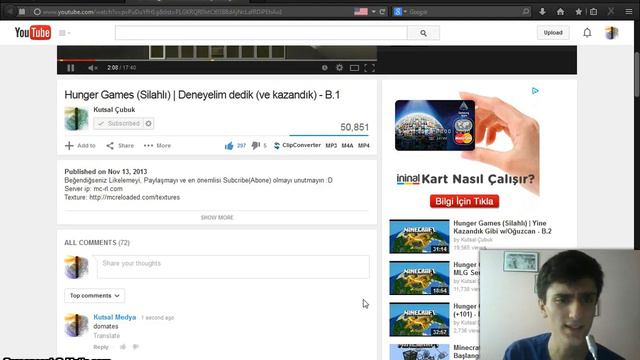
Task: Open the guide menu next to YouTube logo
Action: pyautogui.click(x=64, y=33)
